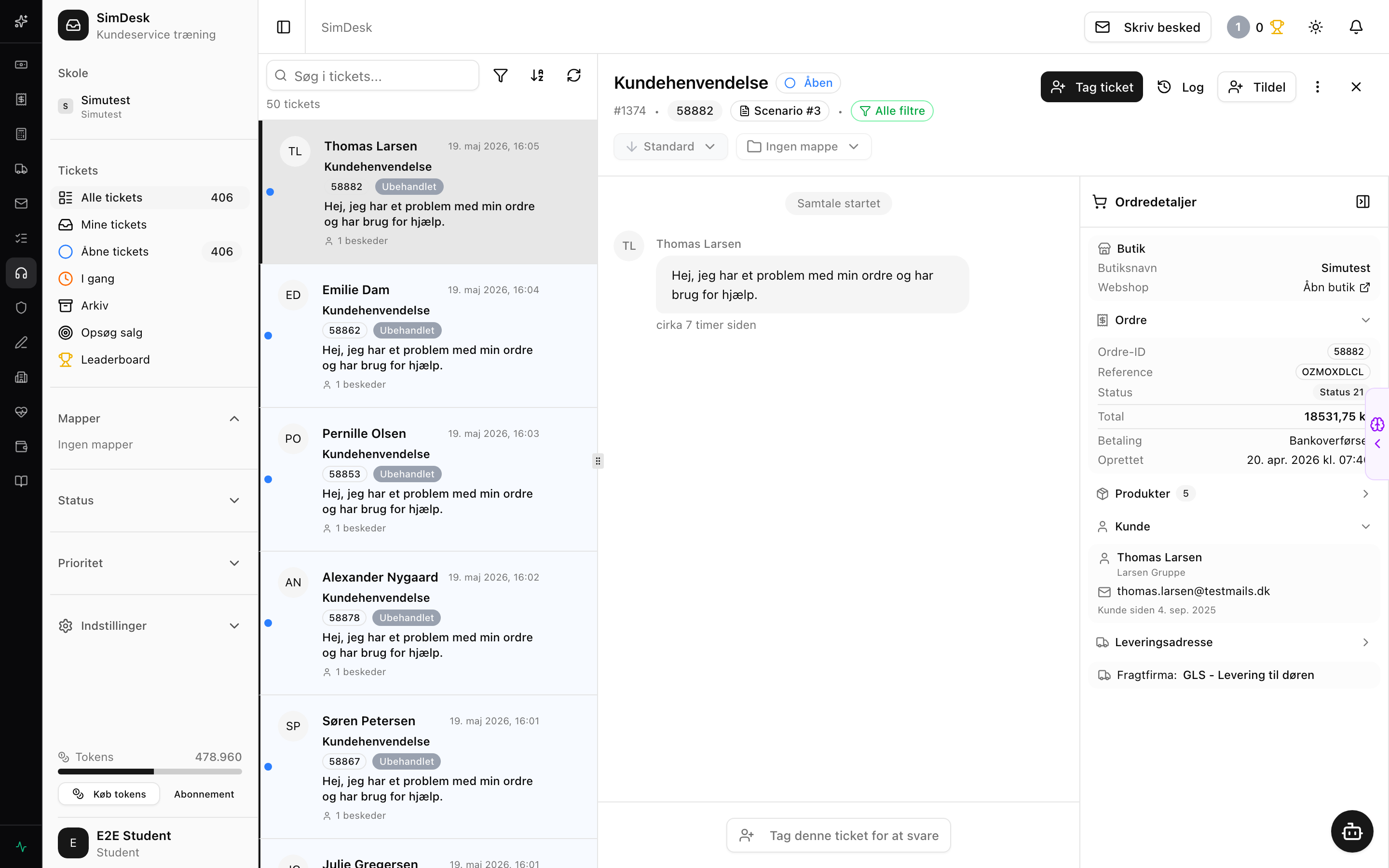Screen dimensions: 1389x868
Task: Open the ticket filter funnel icon
Action: (x=501, y=75)
